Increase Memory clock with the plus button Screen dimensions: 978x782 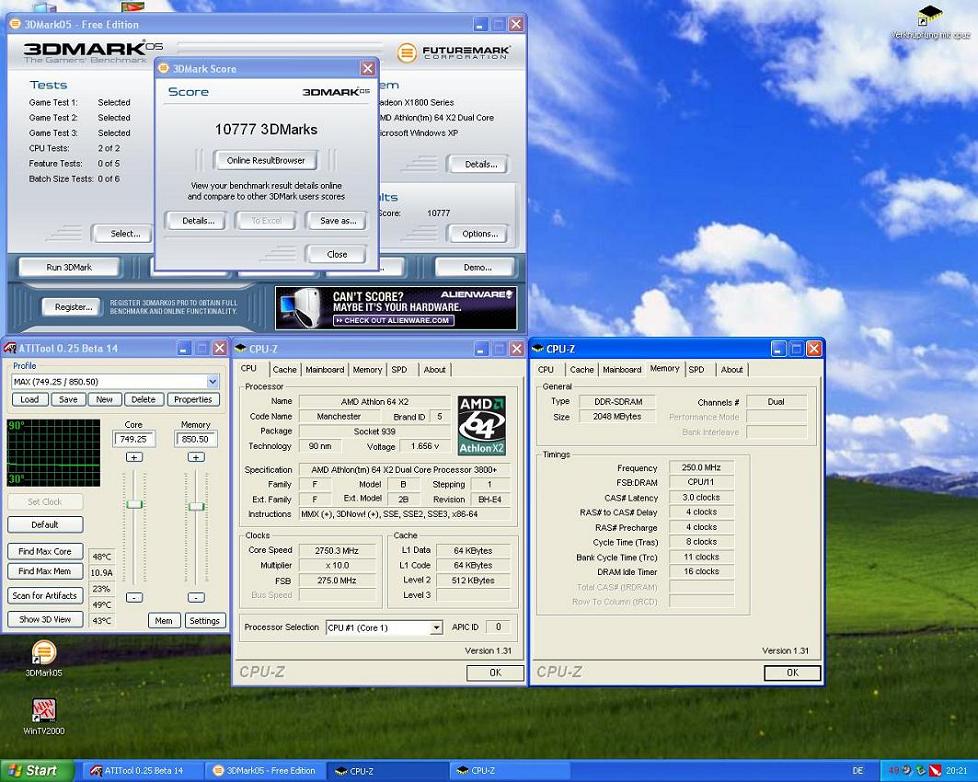click(196, 457)
